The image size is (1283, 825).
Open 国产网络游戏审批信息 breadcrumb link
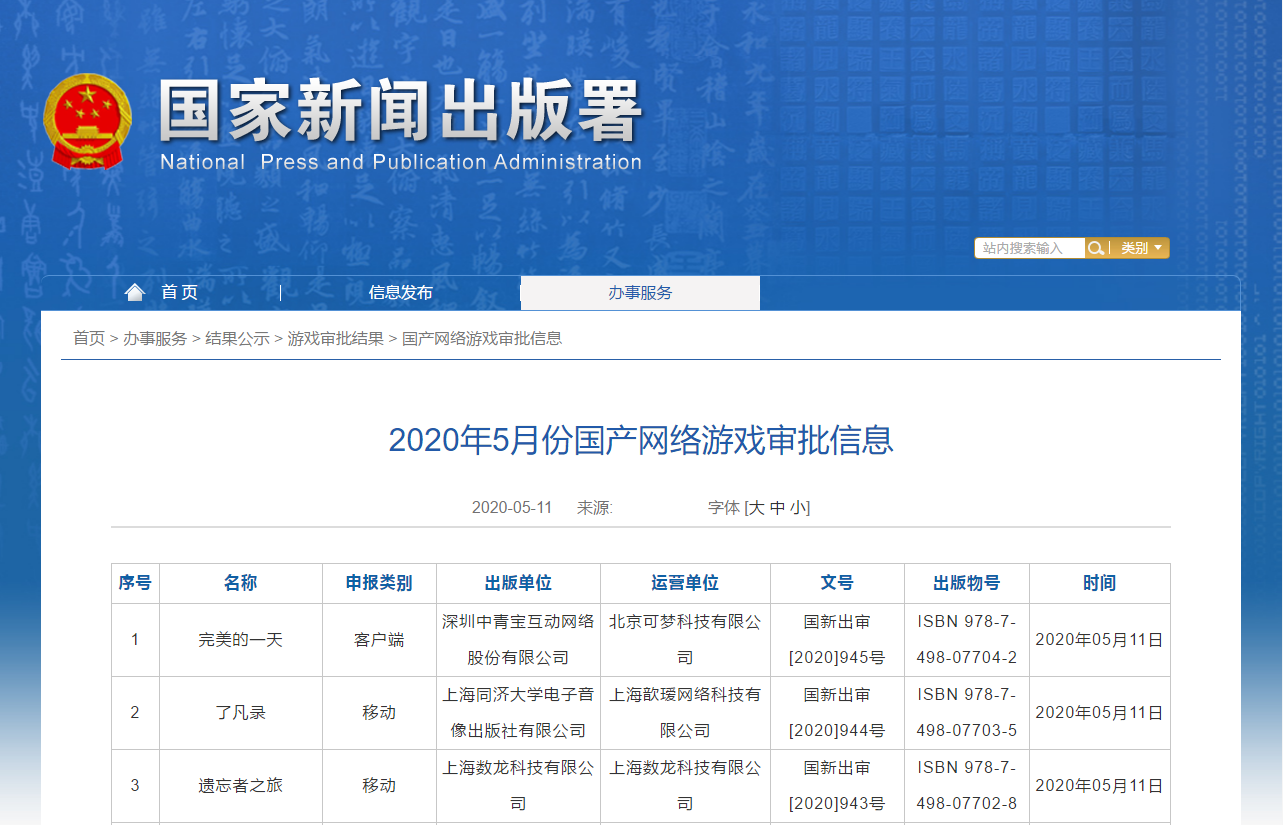tap(482, 338)
